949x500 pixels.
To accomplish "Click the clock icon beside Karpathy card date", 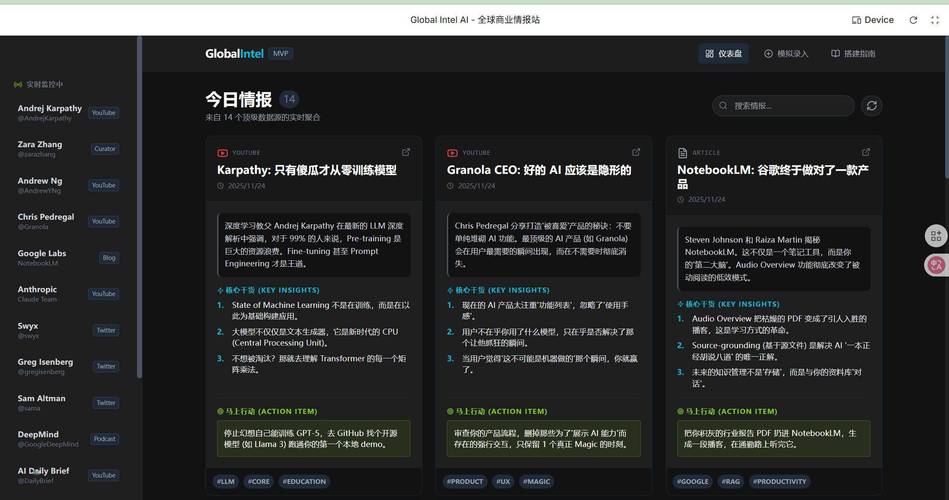I will tap(220, 186).
